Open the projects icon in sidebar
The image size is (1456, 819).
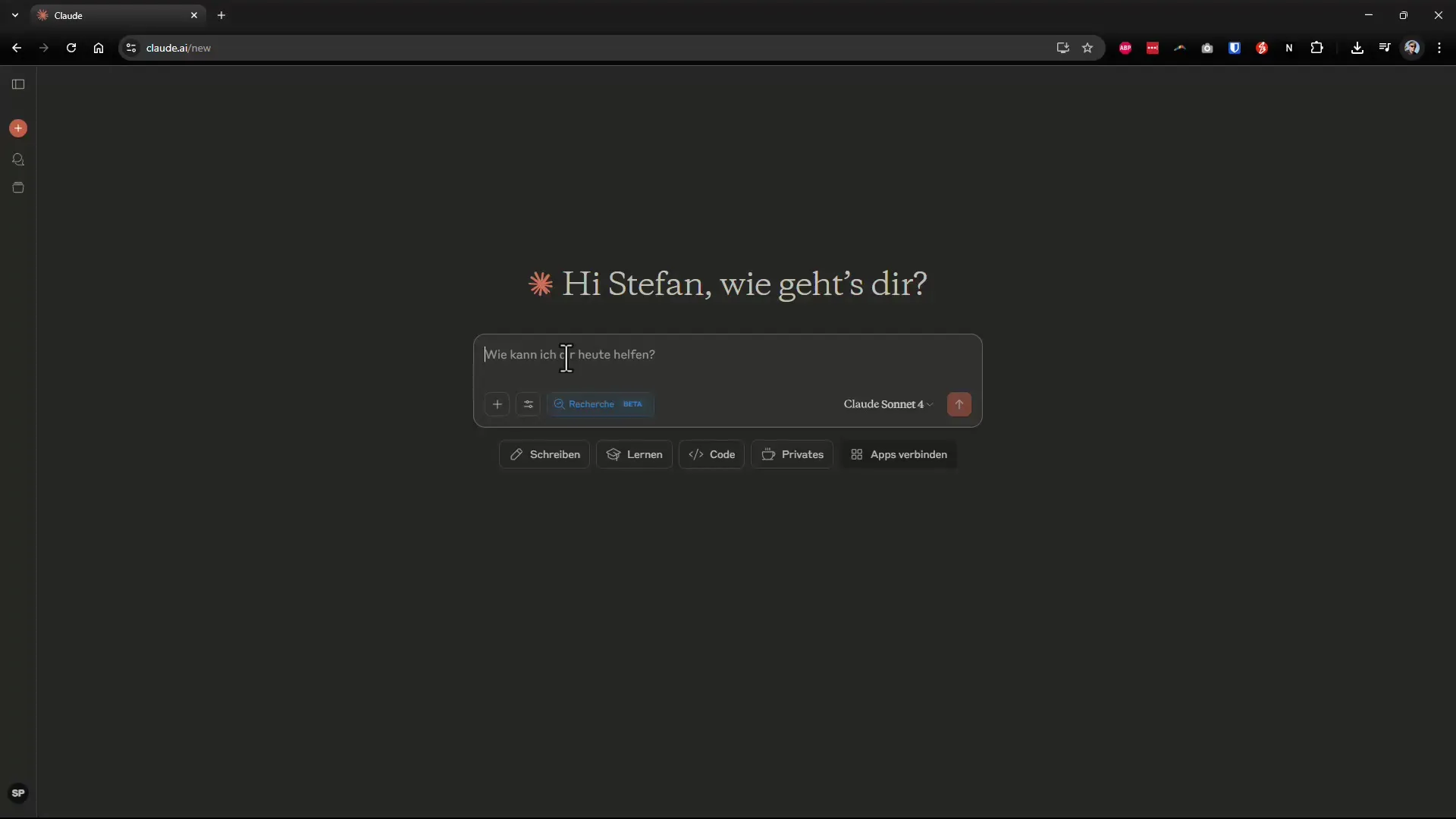tap(18, 187)
